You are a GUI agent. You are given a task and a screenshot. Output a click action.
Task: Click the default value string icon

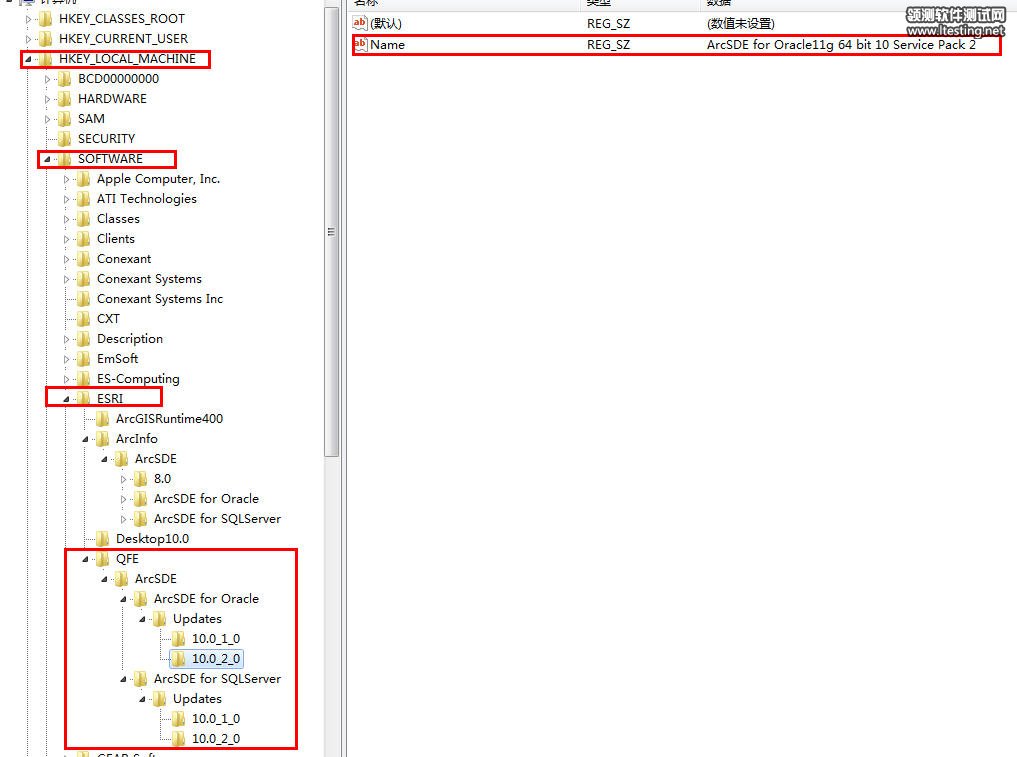[361, 23]
